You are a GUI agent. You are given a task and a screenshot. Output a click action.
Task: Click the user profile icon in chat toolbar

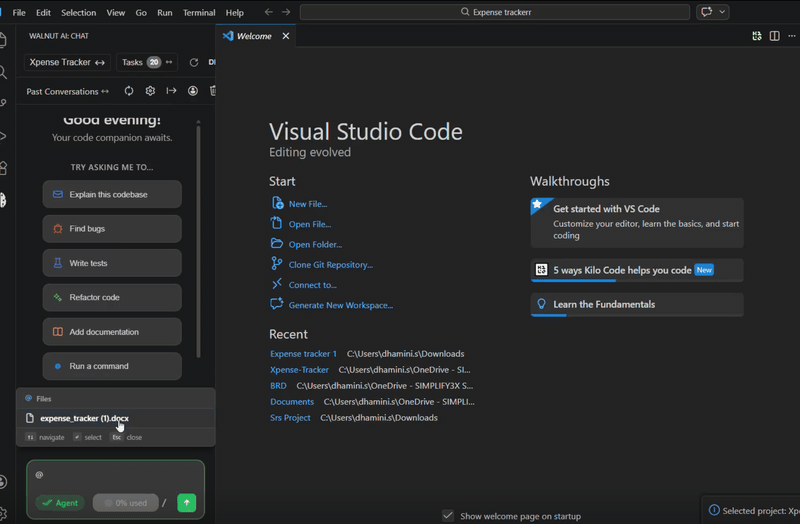(192, 91)
